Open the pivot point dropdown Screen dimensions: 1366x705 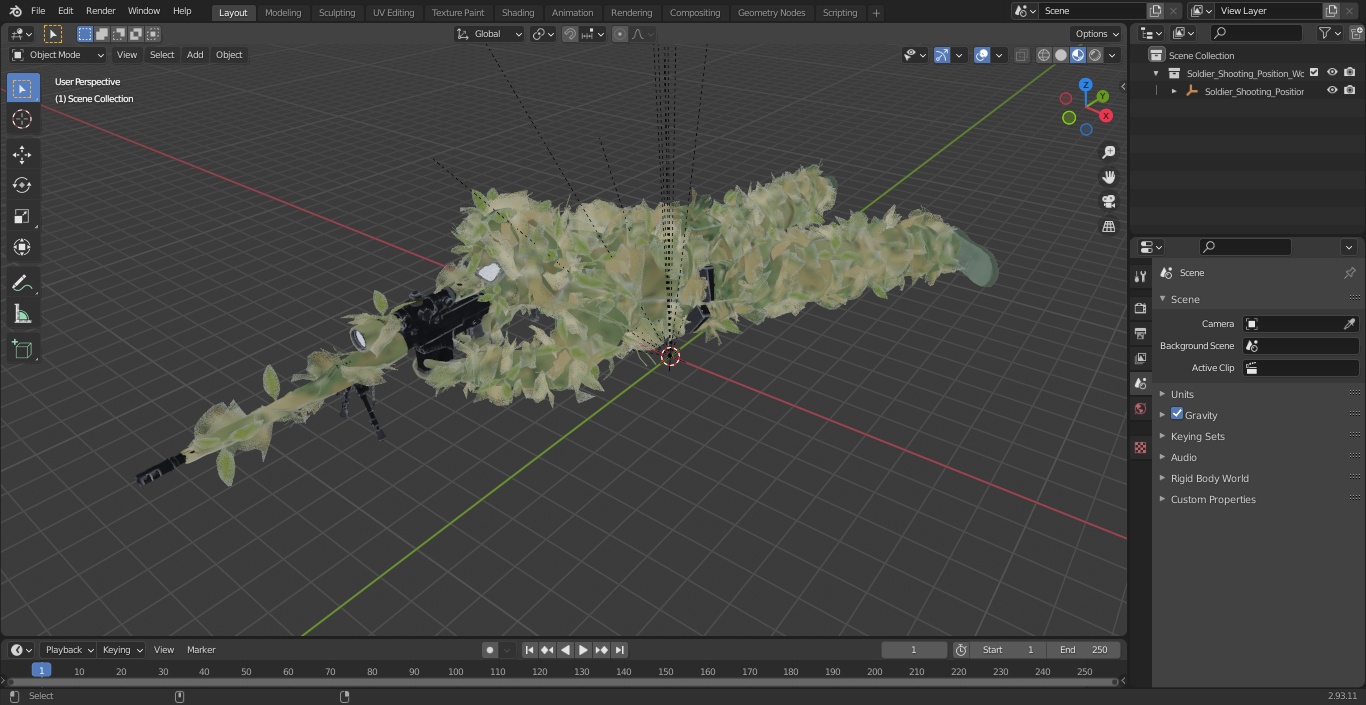click(543, 34)
